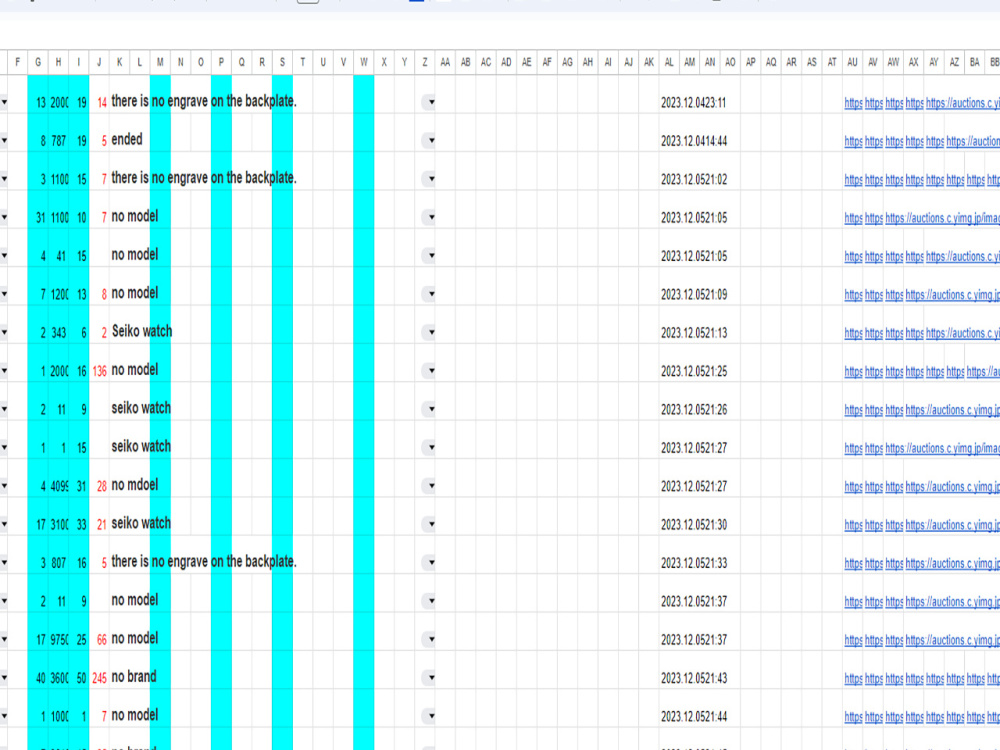Select column AL header
1000x750 pixels.
[669, 62]
